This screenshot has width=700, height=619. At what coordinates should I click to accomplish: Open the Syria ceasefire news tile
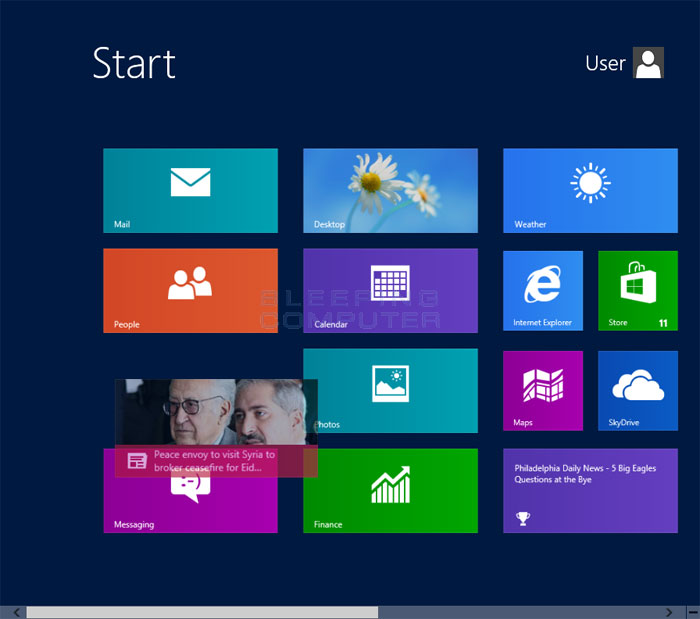tap(216, 428)
